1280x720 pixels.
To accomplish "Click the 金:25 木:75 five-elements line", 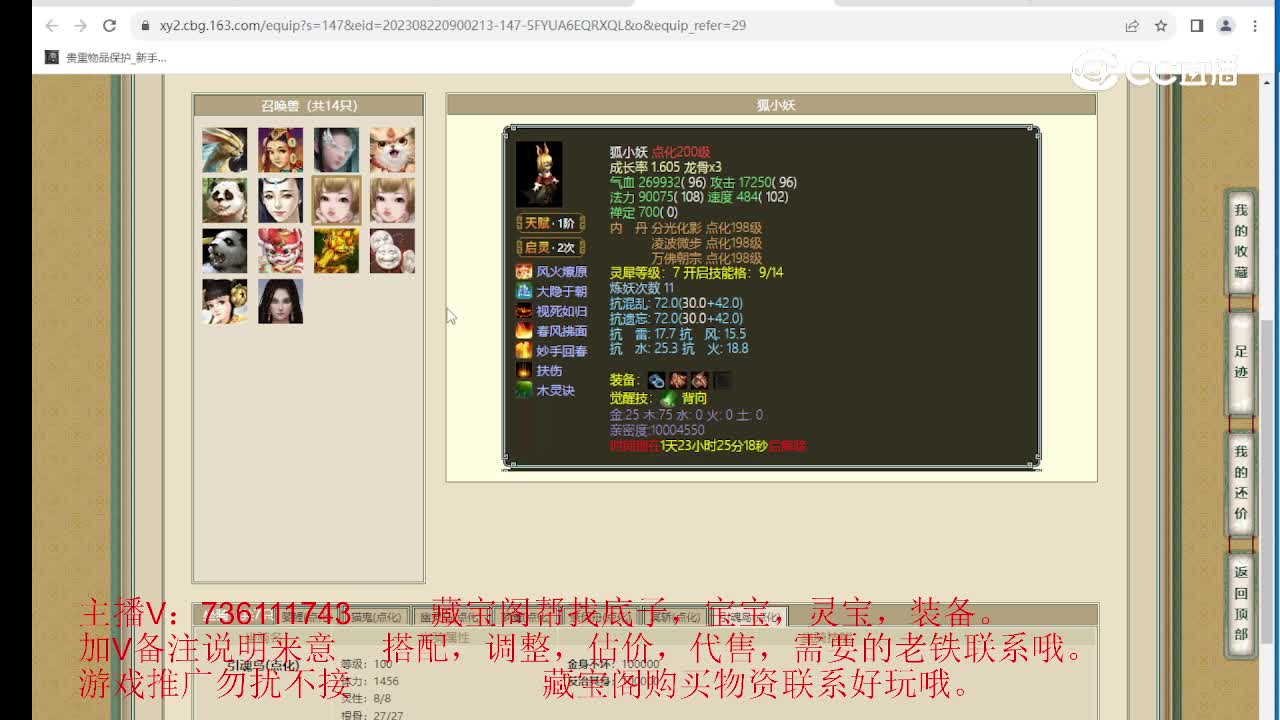I will (686, 414).
